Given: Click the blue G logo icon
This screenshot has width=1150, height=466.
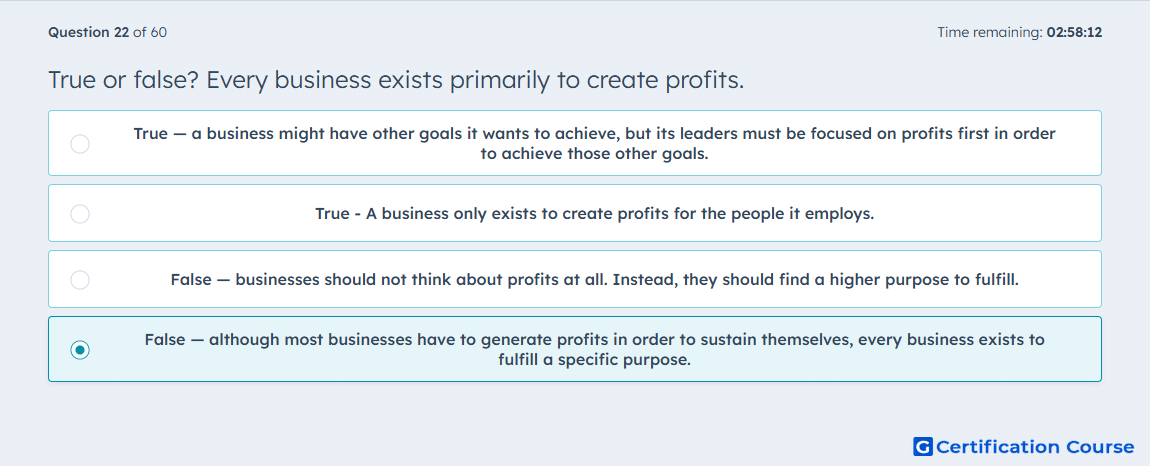Looking at the screenshot, I should click(923, 446).
